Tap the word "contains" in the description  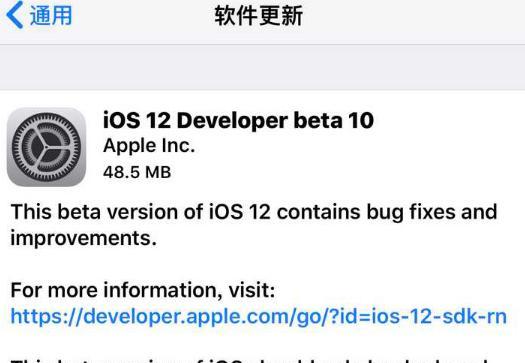[318, 212]
